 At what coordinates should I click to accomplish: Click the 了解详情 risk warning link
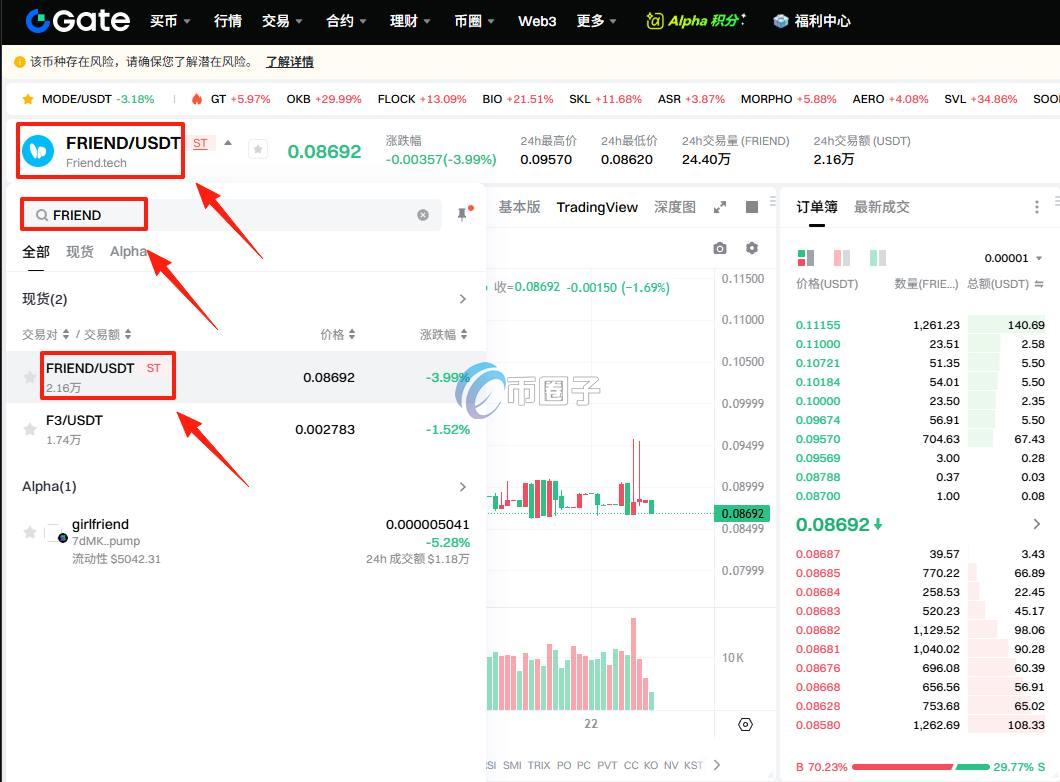[289, 61]
